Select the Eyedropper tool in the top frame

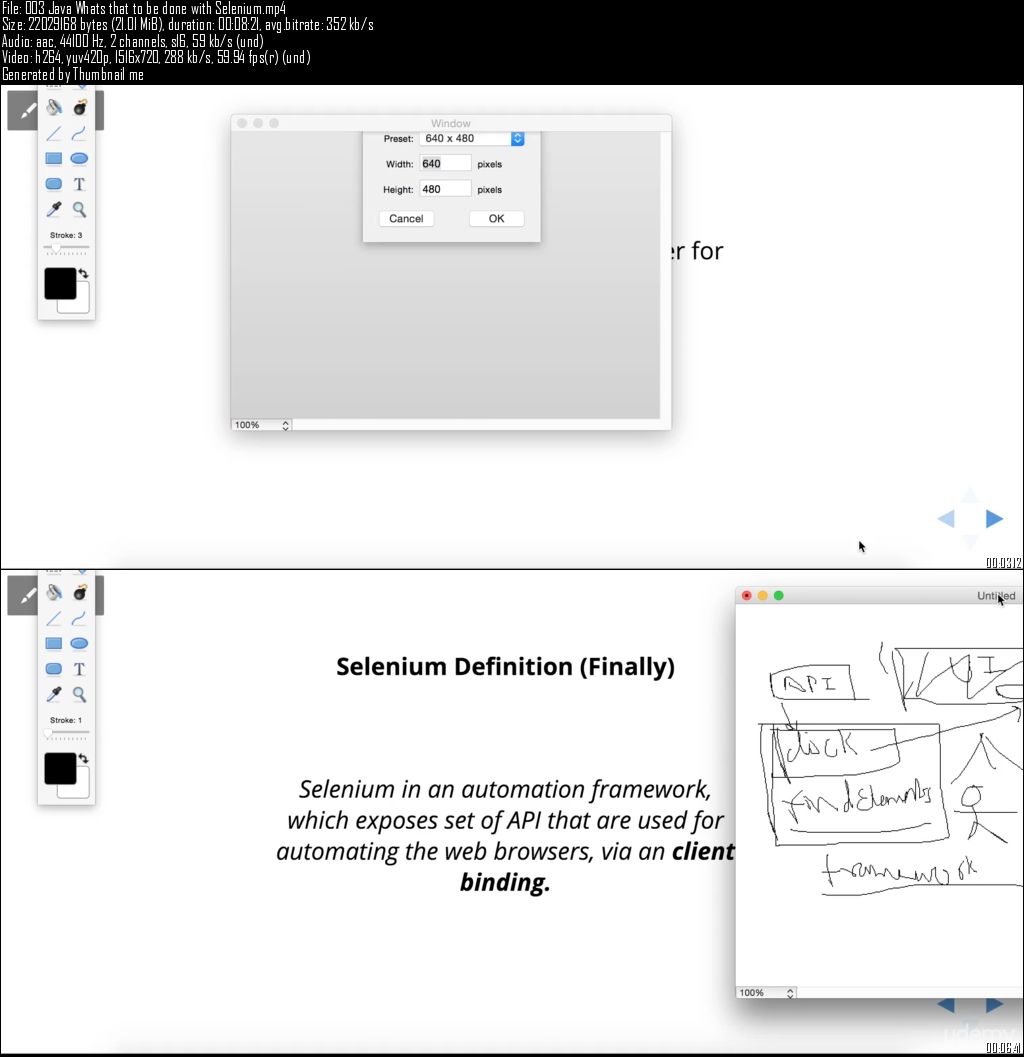pyautogui.click(x=54, y=210)
